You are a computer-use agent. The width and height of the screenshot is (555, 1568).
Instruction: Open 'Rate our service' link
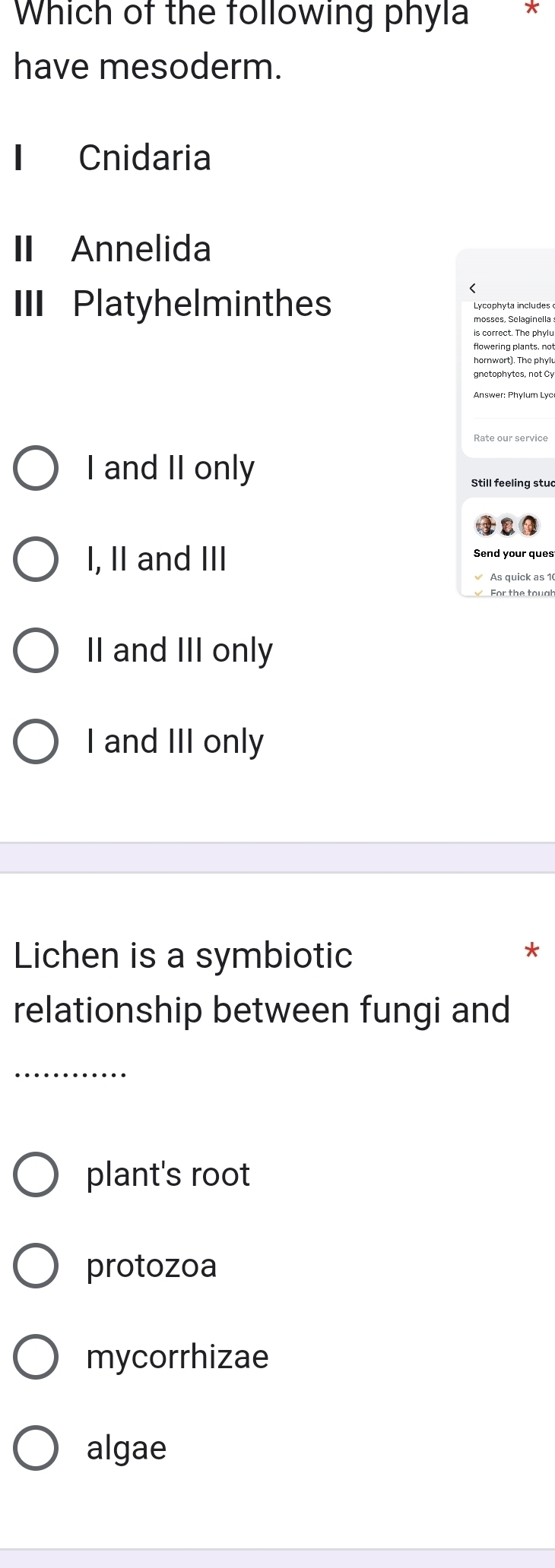click(x=510, y=438)
